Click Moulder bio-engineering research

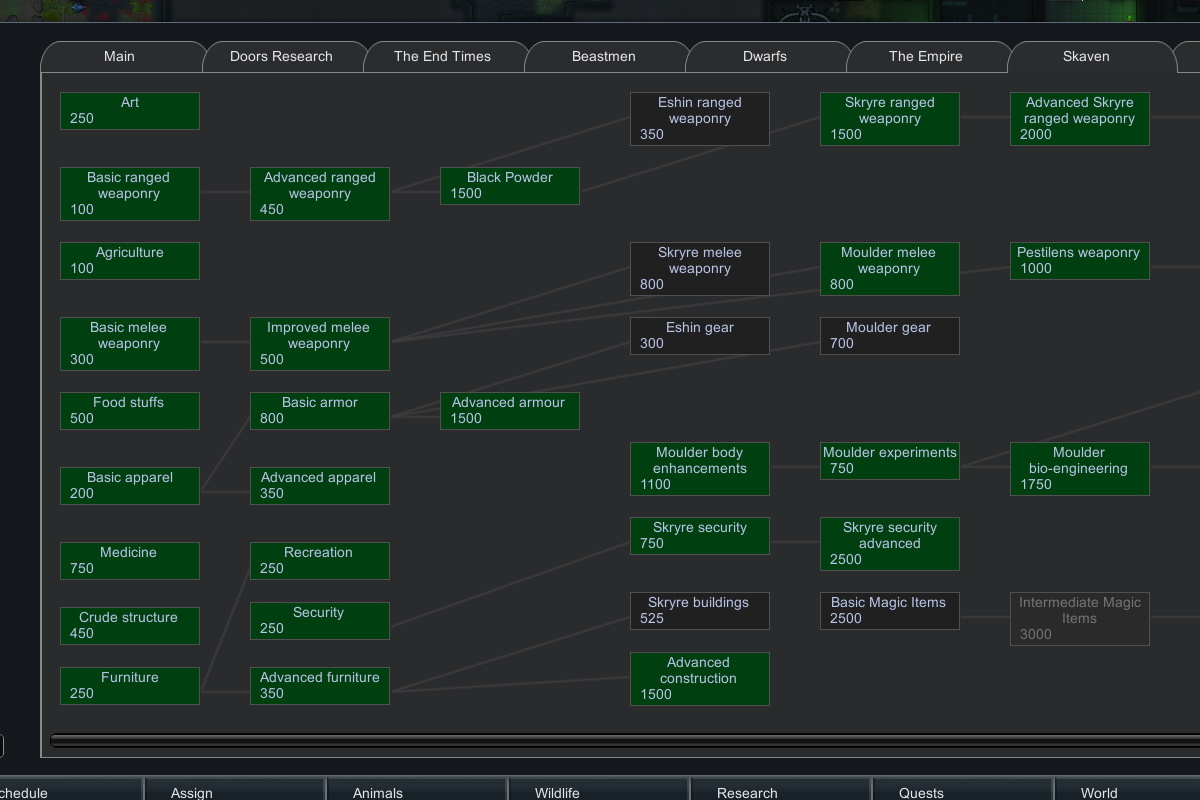tap(1080, 469)
